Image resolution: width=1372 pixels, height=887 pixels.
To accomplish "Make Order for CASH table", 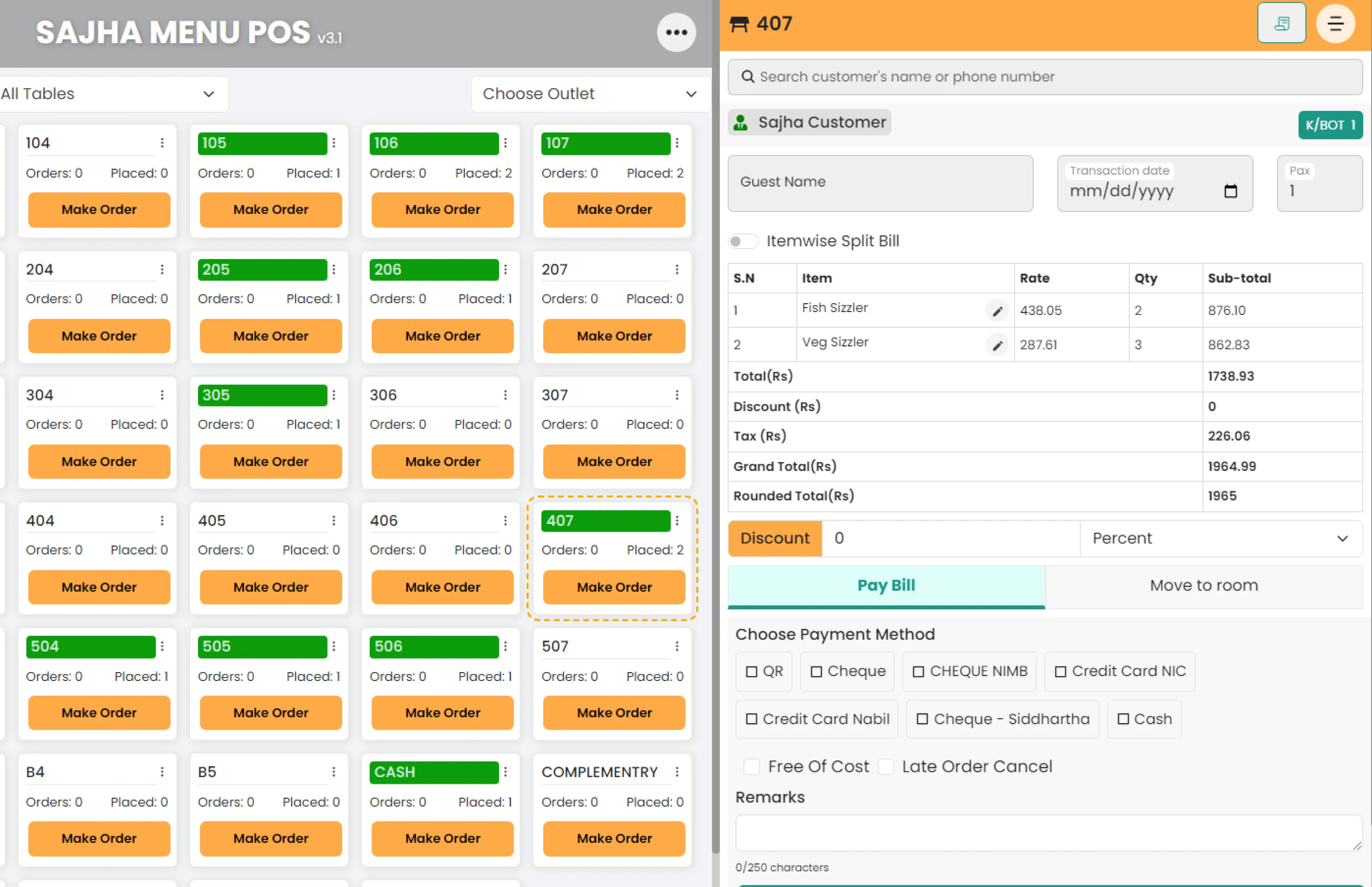I will [x=442, y=839].
